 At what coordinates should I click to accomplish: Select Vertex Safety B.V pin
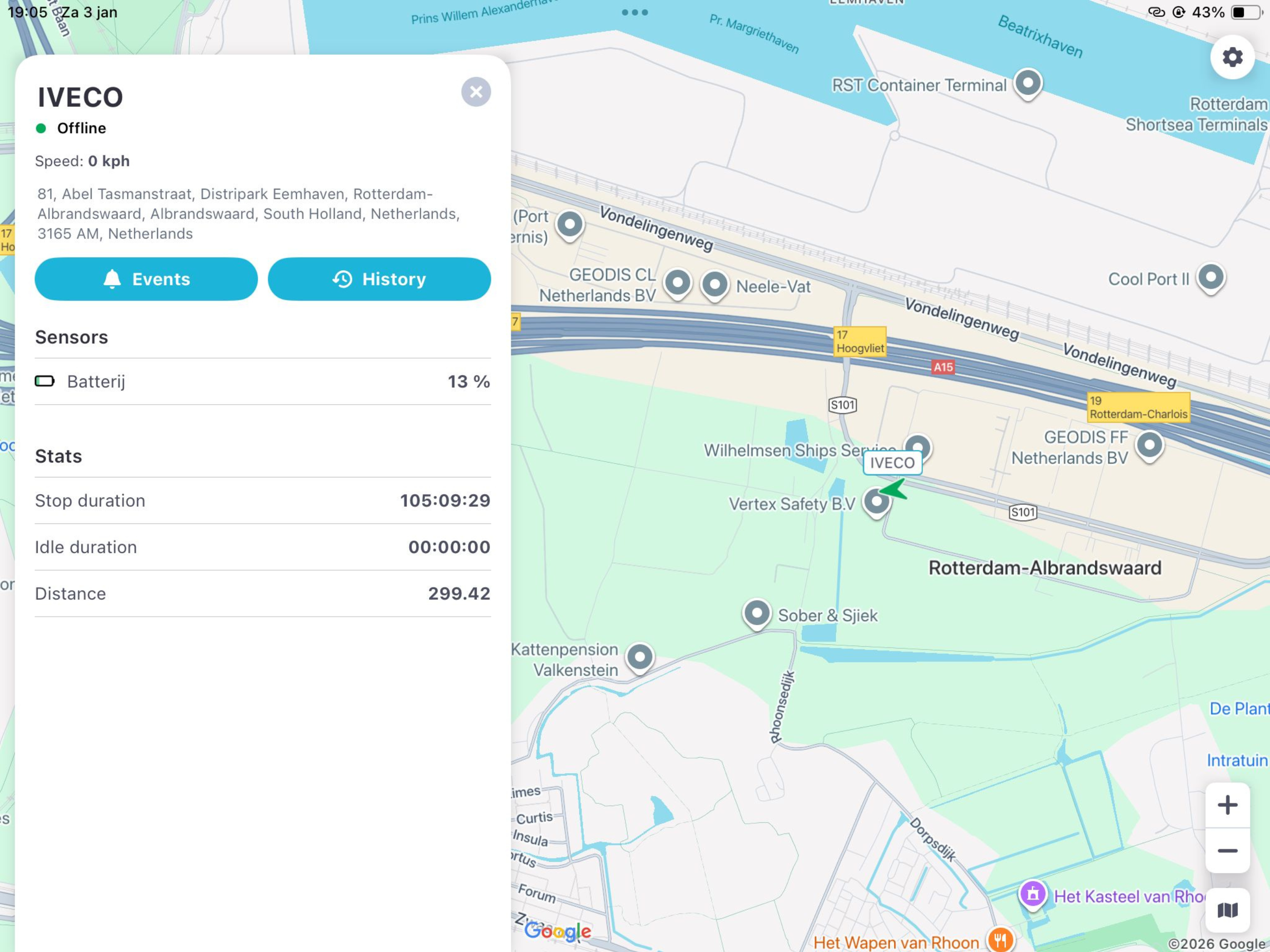click(x=877, y=502)
